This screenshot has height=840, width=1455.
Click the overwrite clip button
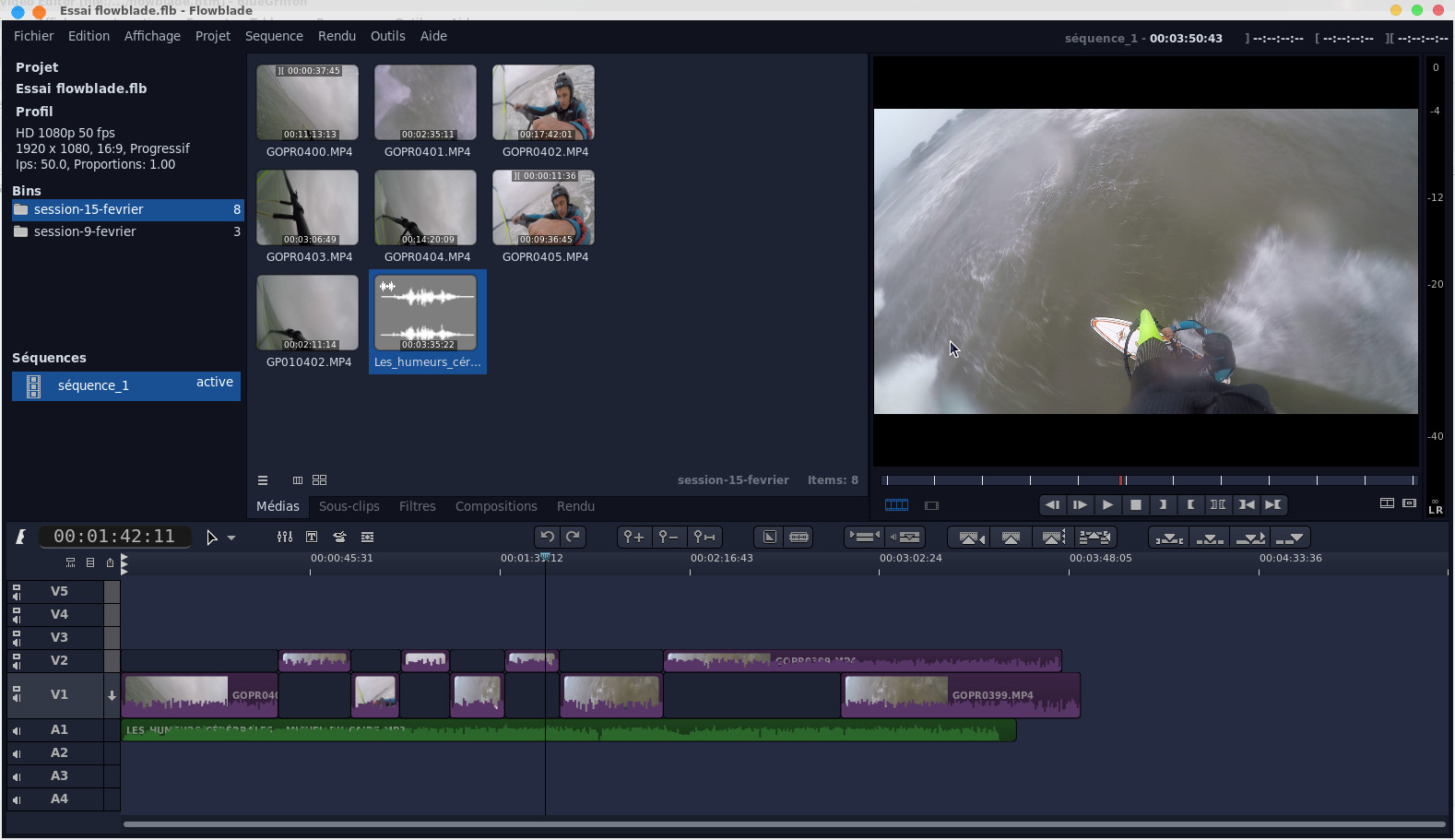click(1210, 537)
